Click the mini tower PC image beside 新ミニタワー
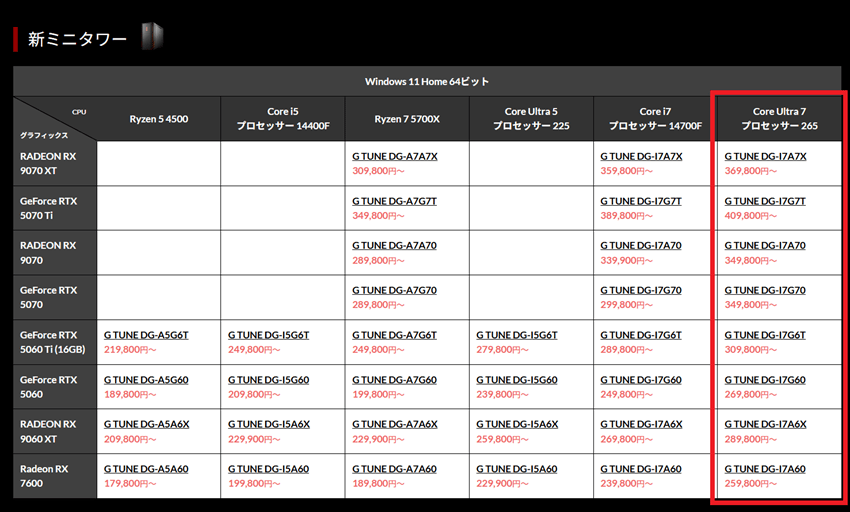This screenshot has height=512, width=850. (x=152, y=37)
